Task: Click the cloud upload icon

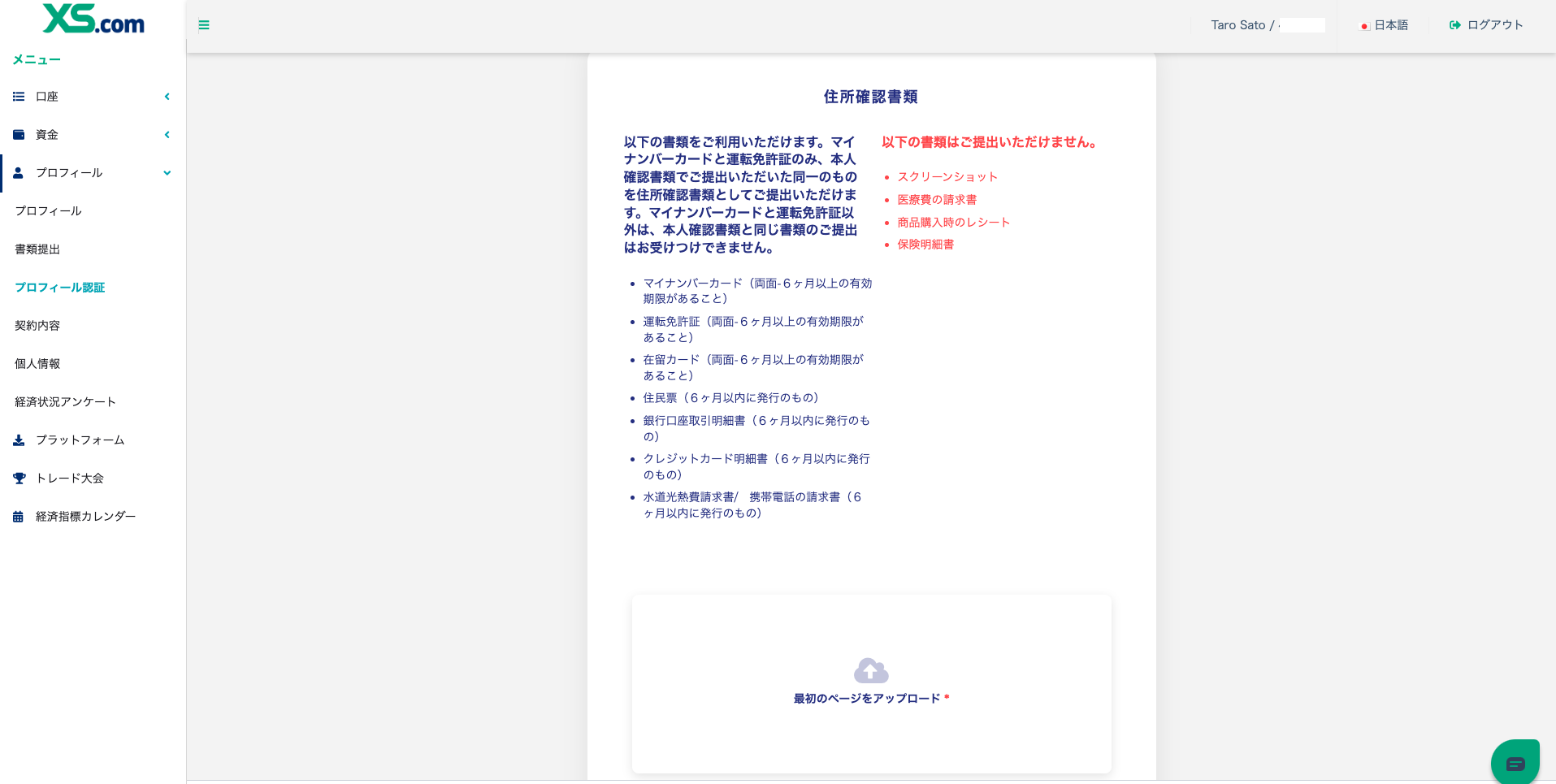Action: tap(871, 670)
